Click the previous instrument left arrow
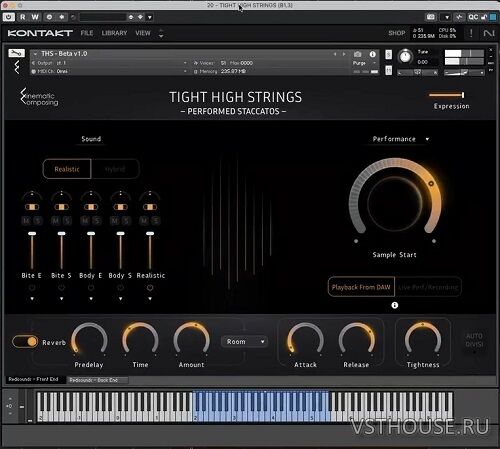The image size is (500, 449). 335,54
